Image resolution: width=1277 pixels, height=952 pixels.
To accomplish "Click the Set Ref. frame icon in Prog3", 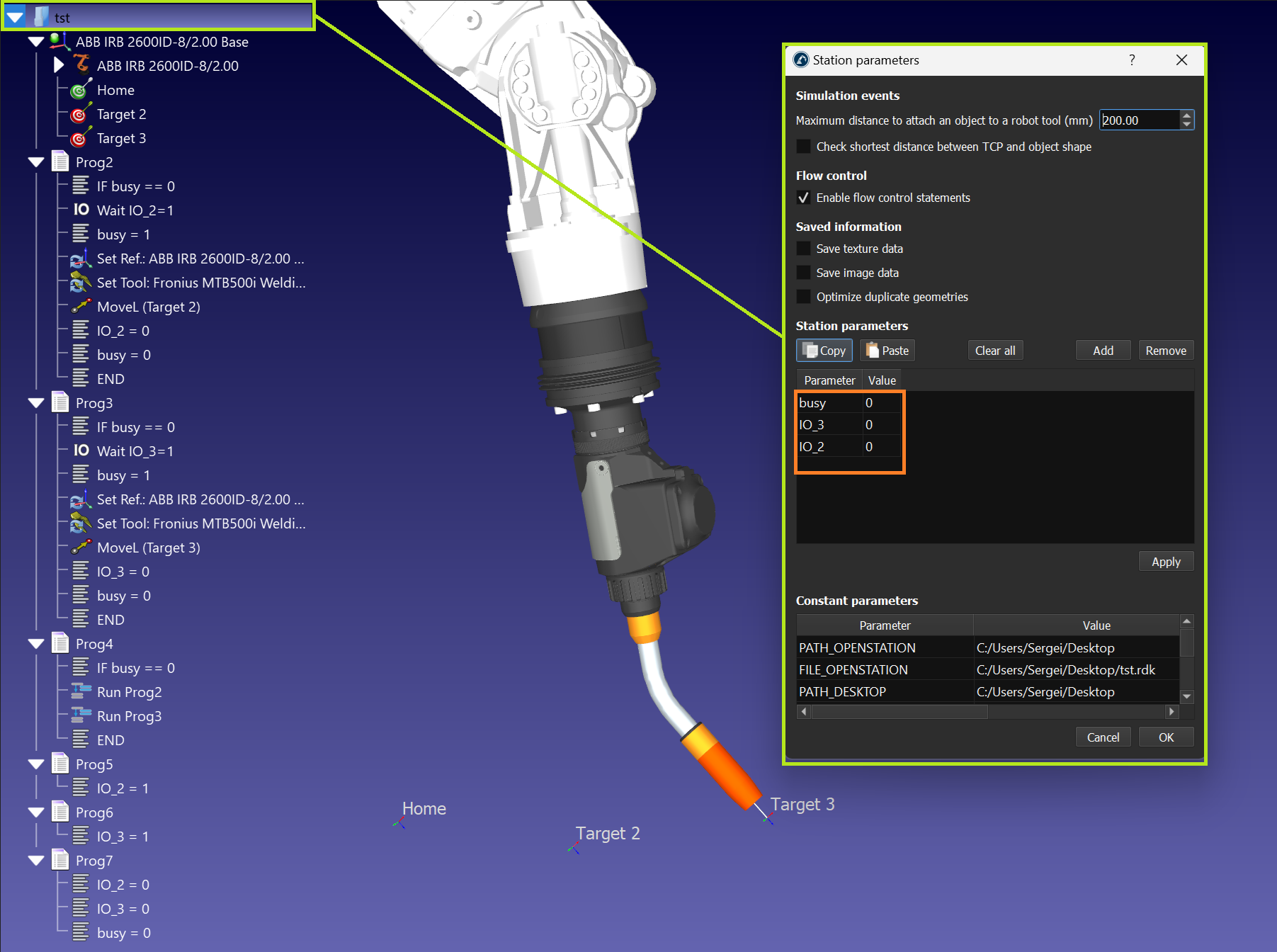I will (81, 499).
